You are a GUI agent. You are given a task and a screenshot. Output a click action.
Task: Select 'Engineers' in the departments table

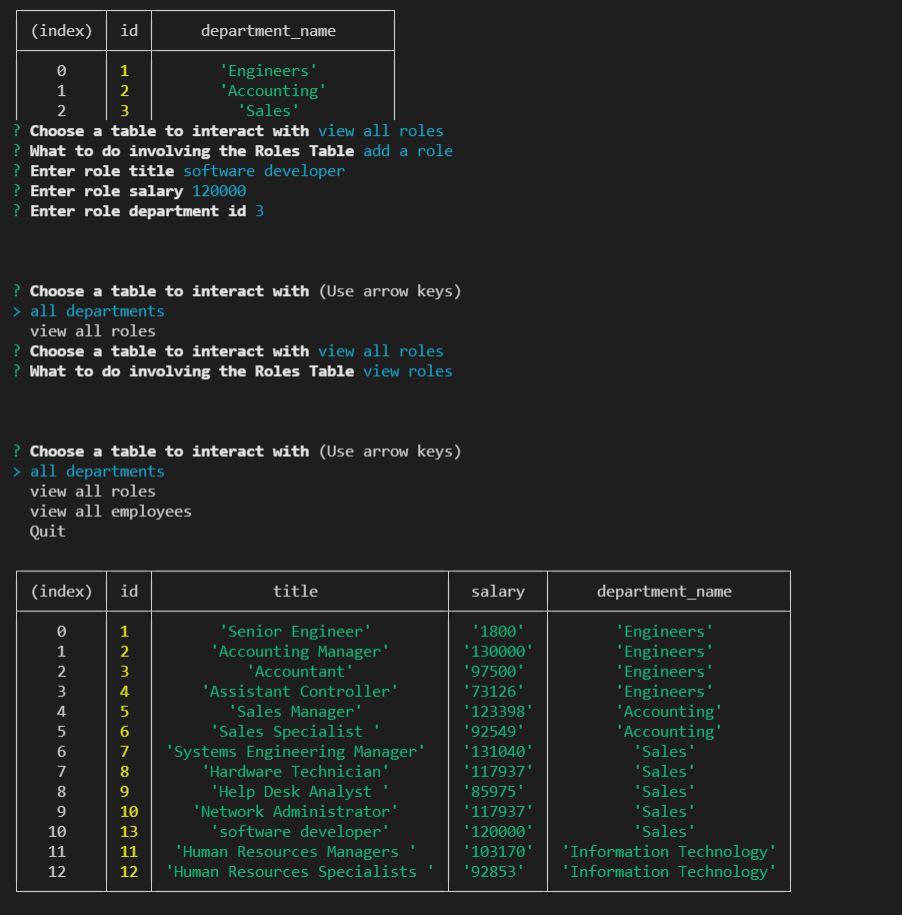pos(272,70)
